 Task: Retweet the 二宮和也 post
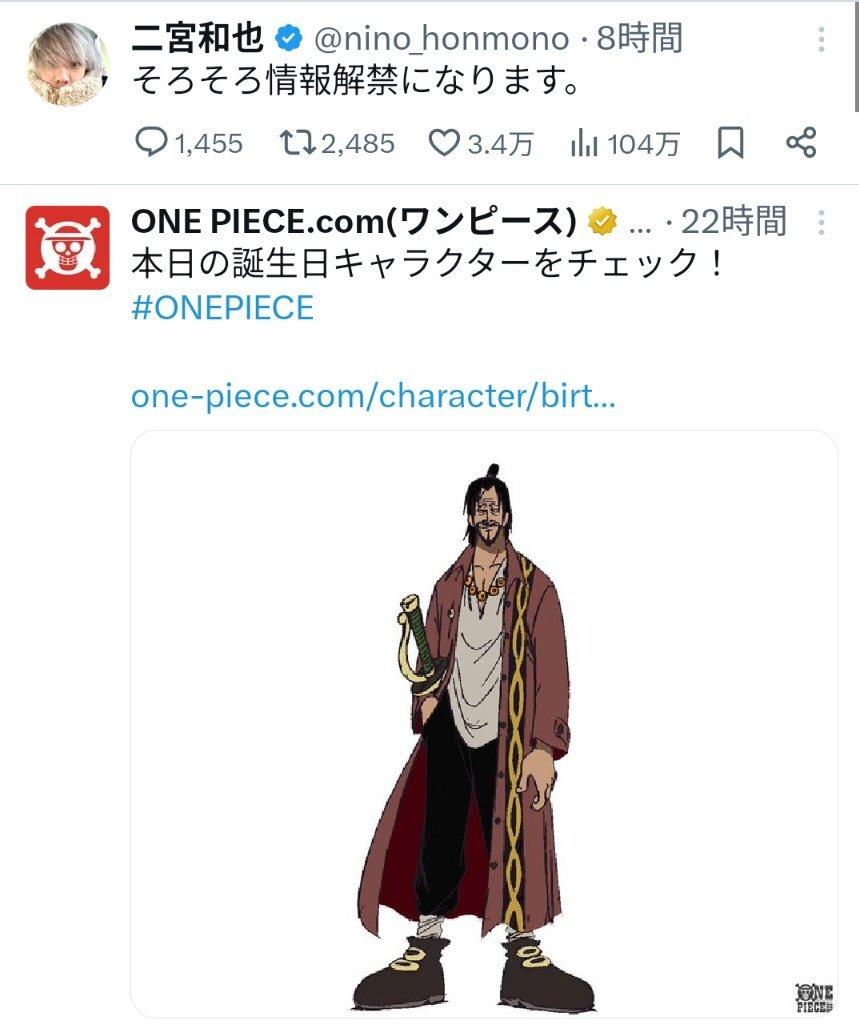[296, 144]
